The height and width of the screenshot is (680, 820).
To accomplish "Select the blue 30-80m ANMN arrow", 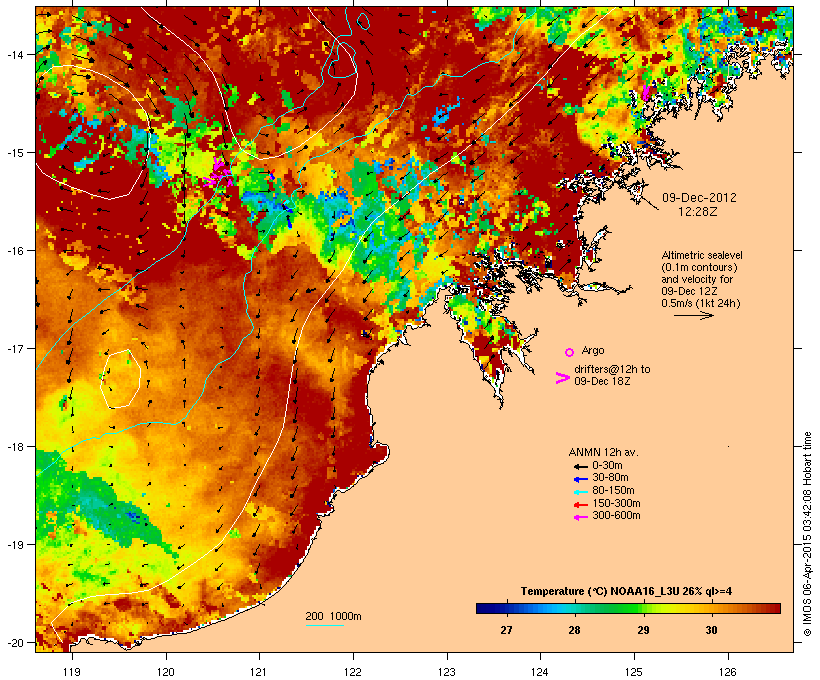I will (x=579, y=478).
